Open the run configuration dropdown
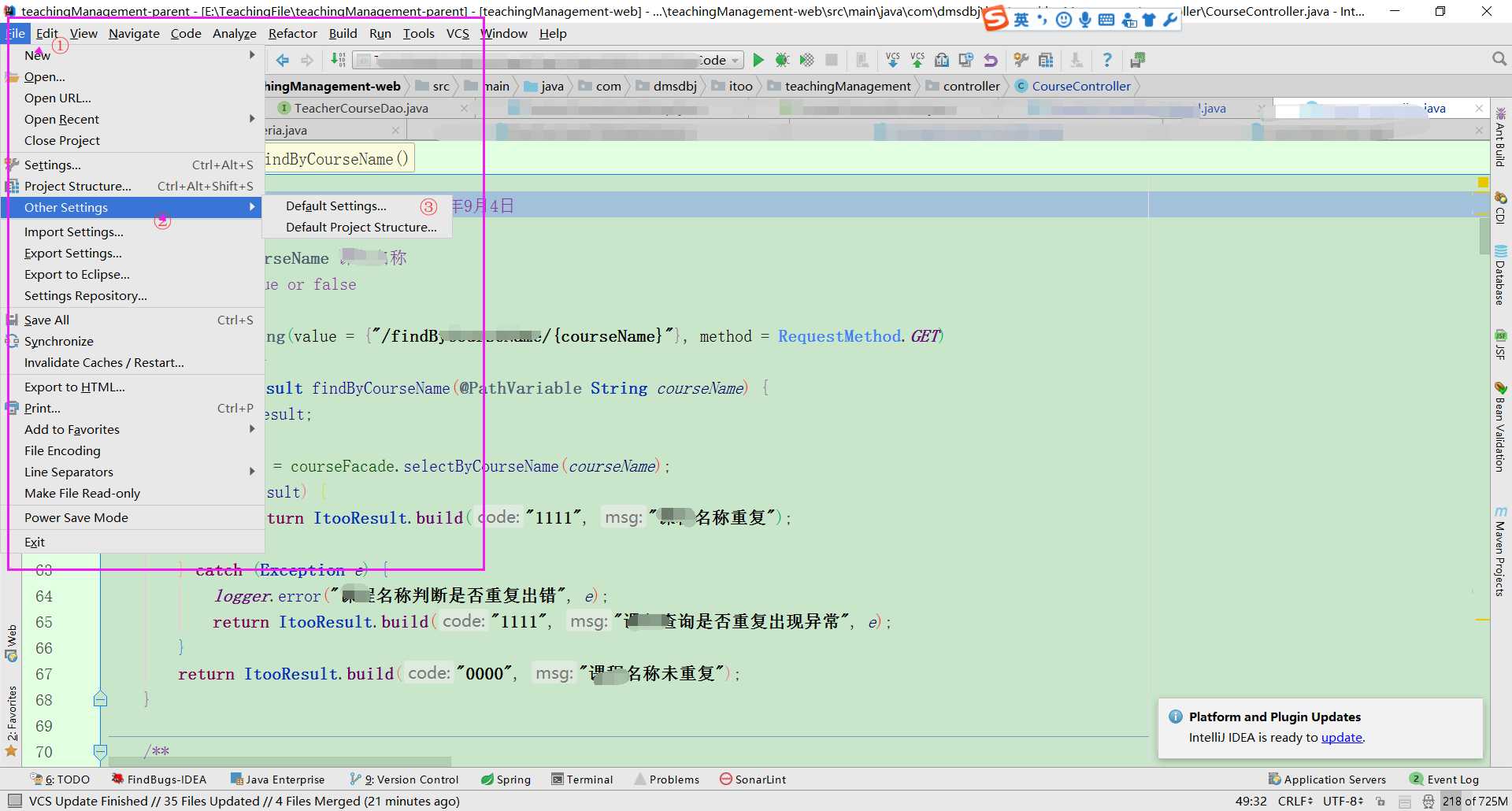This screenshot has height=811, width=1512. (547, 60)
